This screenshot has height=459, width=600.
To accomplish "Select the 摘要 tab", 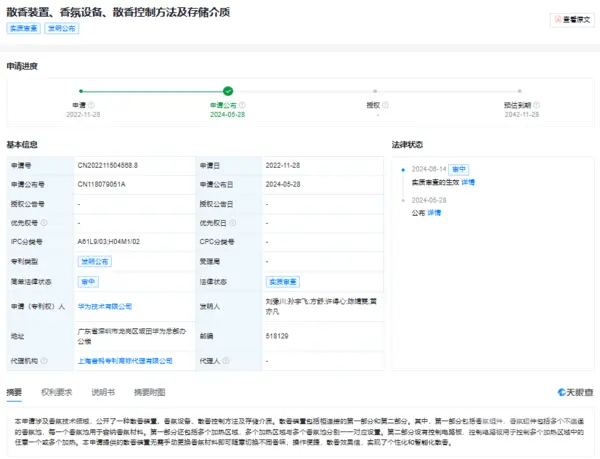I will (15, 392).
